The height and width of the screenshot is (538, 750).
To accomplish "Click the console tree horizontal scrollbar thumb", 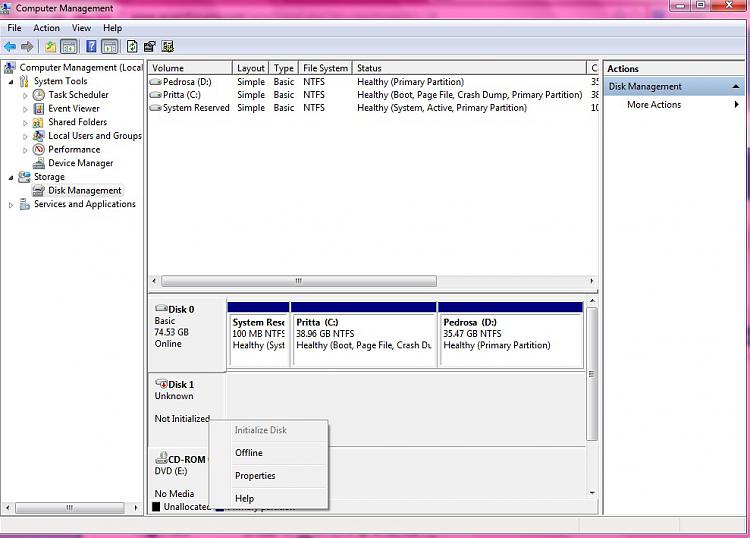I will (x=70, y=507).
